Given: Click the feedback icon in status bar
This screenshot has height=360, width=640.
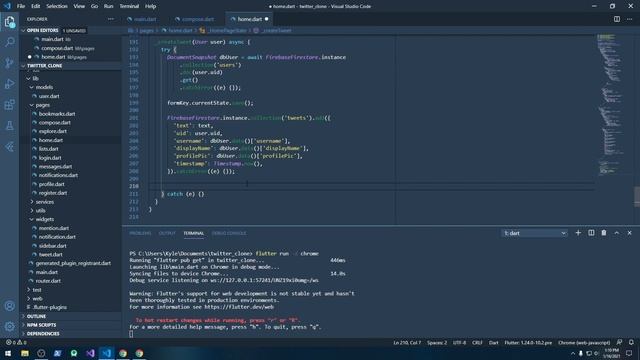Looking at the screenshot, I should point(619,342).
